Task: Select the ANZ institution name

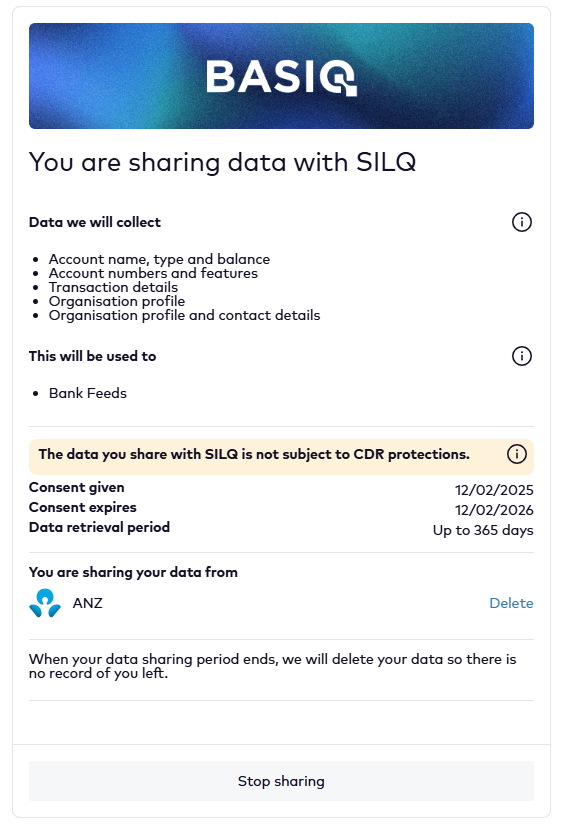Action: (87, 603)
